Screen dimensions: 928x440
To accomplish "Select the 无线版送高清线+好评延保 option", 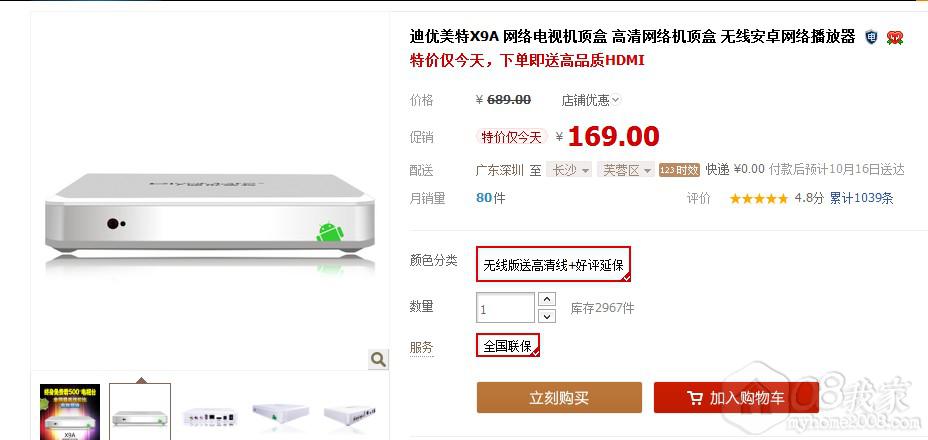I will [x=553, y=264].
